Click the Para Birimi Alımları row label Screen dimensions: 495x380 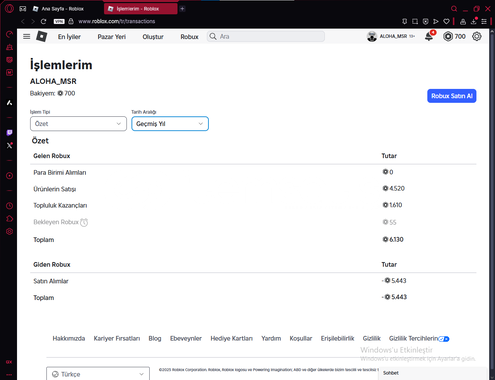[60, 172]
